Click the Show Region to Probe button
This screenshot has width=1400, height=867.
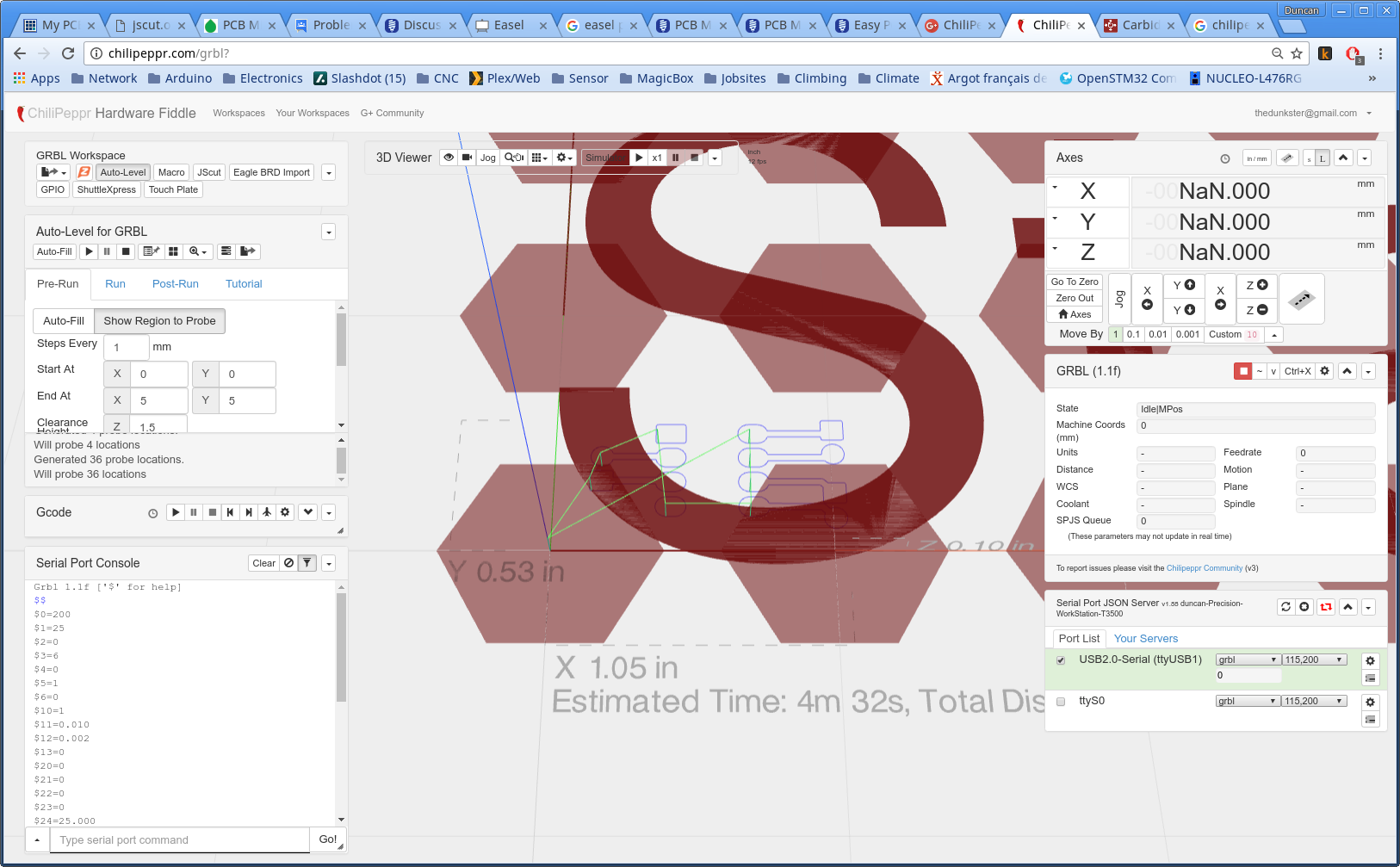tap(159, 321)
